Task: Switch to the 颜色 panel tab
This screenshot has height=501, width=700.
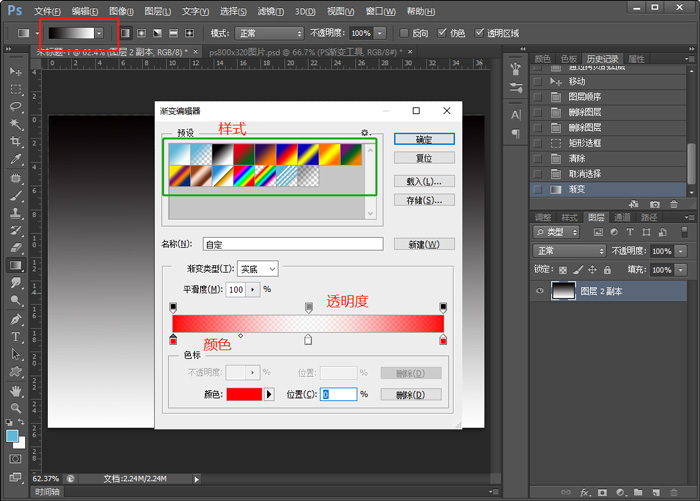Action: pos(542,59)
